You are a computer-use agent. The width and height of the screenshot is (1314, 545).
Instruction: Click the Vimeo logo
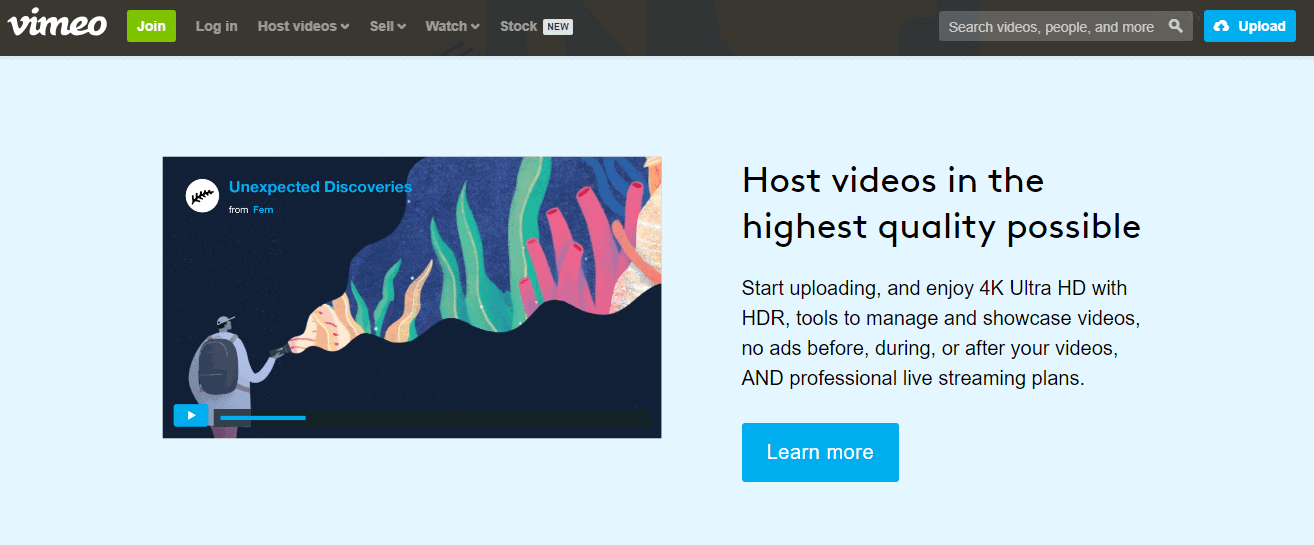pos(57,23)
